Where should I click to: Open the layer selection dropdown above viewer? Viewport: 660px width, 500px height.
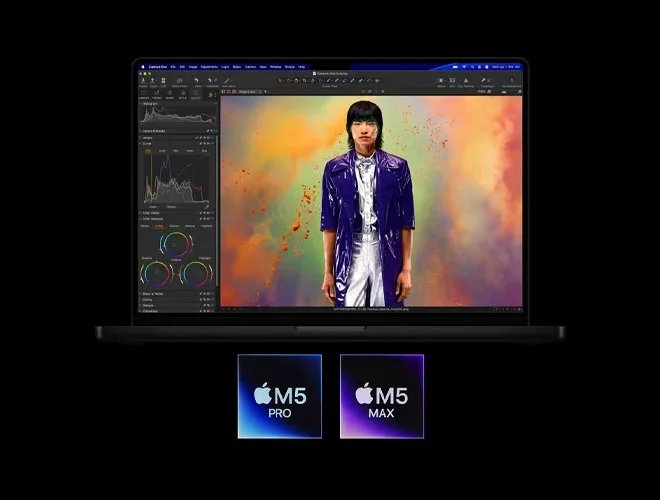tap(250, 91)
